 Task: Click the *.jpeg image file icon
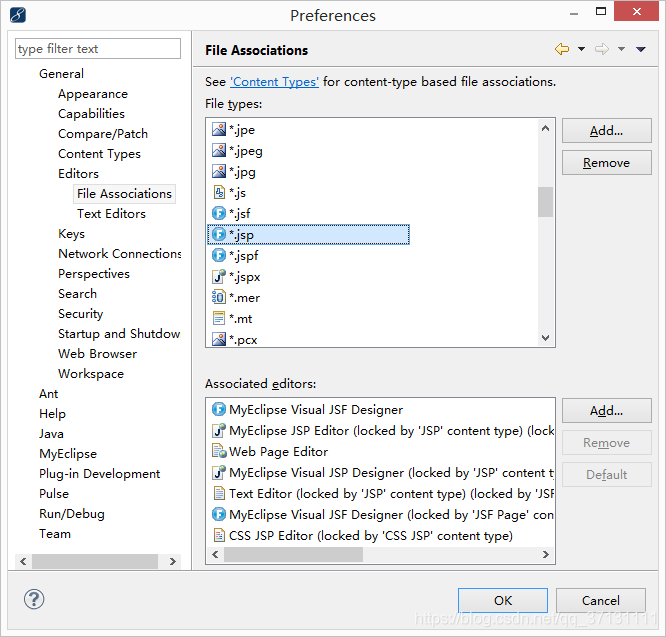tap(219, 150)
